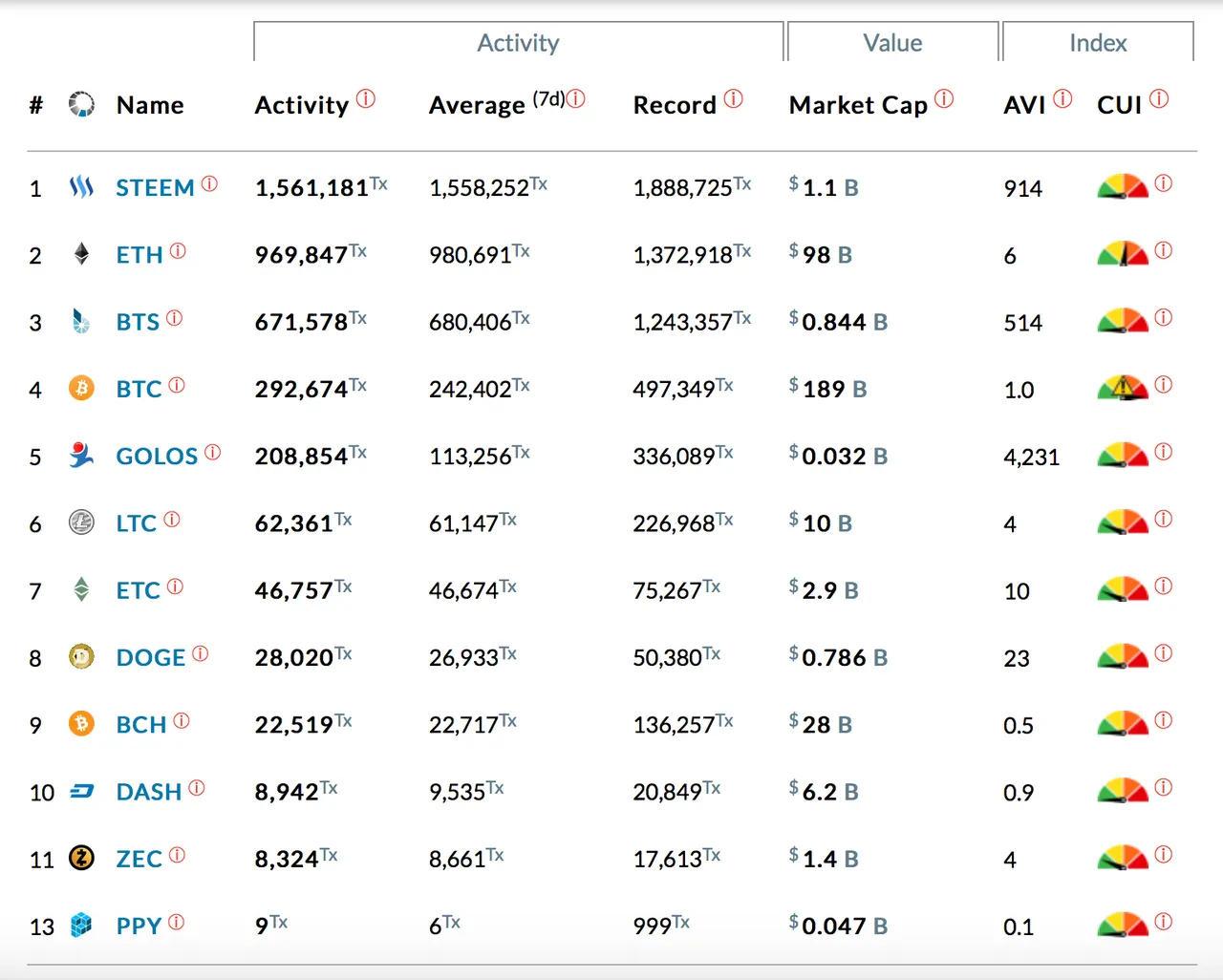1223x980 pixels.
Task: Open the ETH coin link
Action: click(x=139, y=255)
